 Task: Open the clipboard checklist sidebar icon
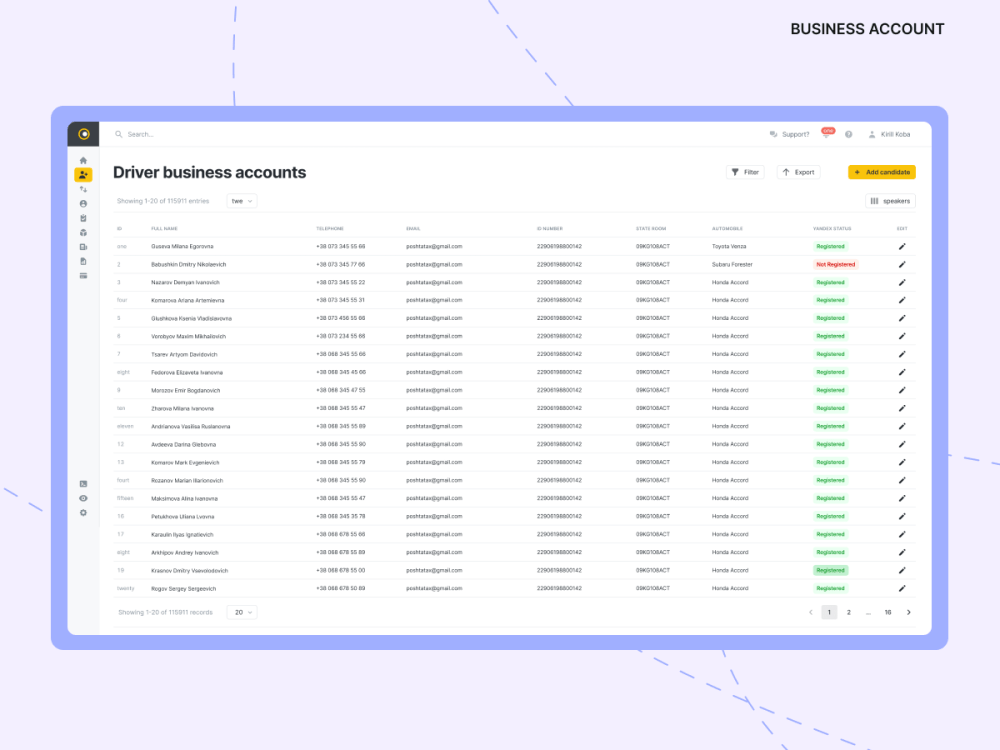pyautogui.click(x=83, y=218)
